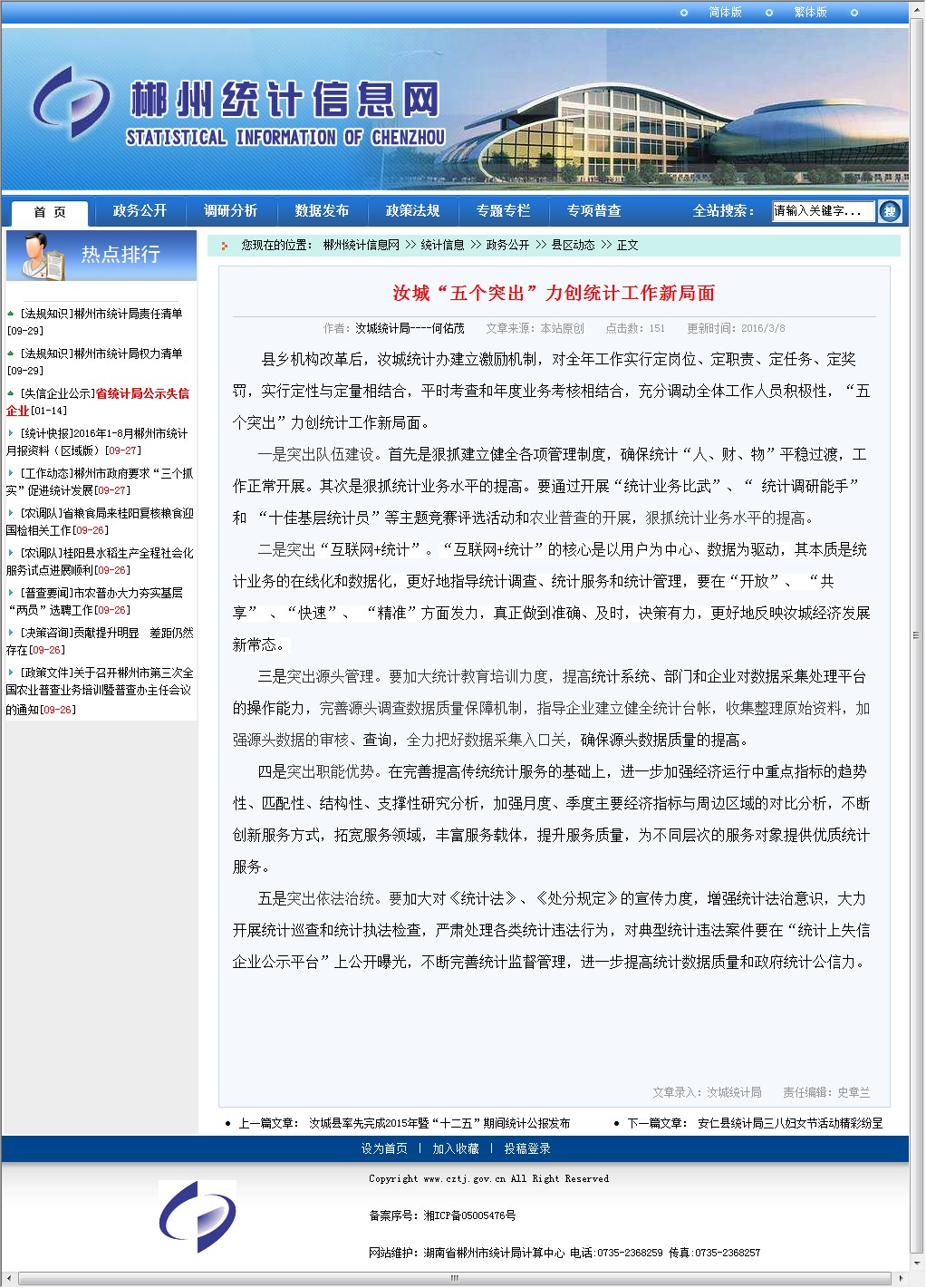Open the 专题专栏 menu item

(x=503, y=210)
